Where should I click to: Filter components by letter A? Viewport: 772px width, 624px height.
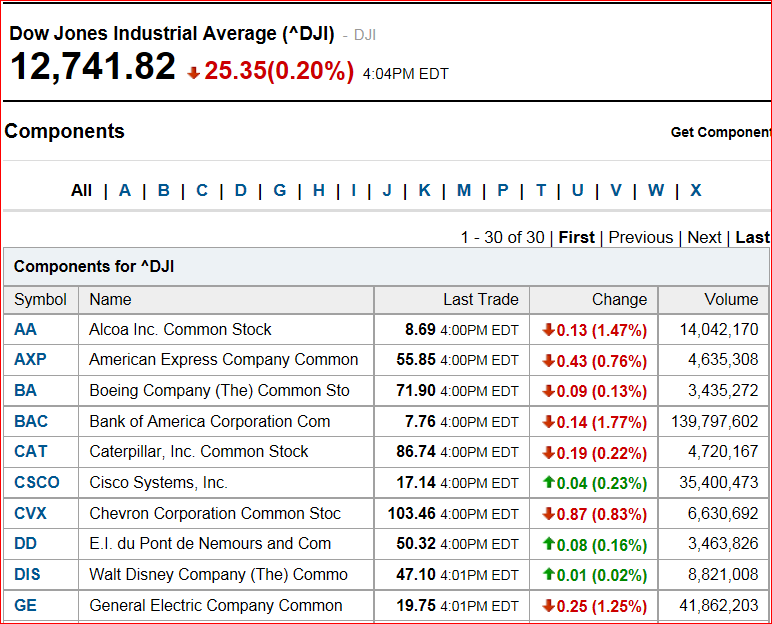[x=125, y=190]
